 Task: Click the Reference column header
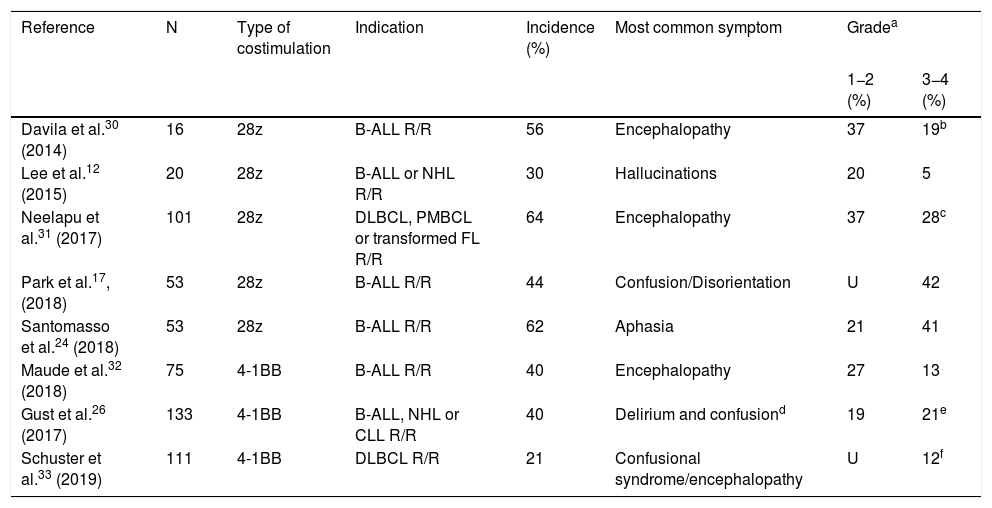(x=58, y=28)
